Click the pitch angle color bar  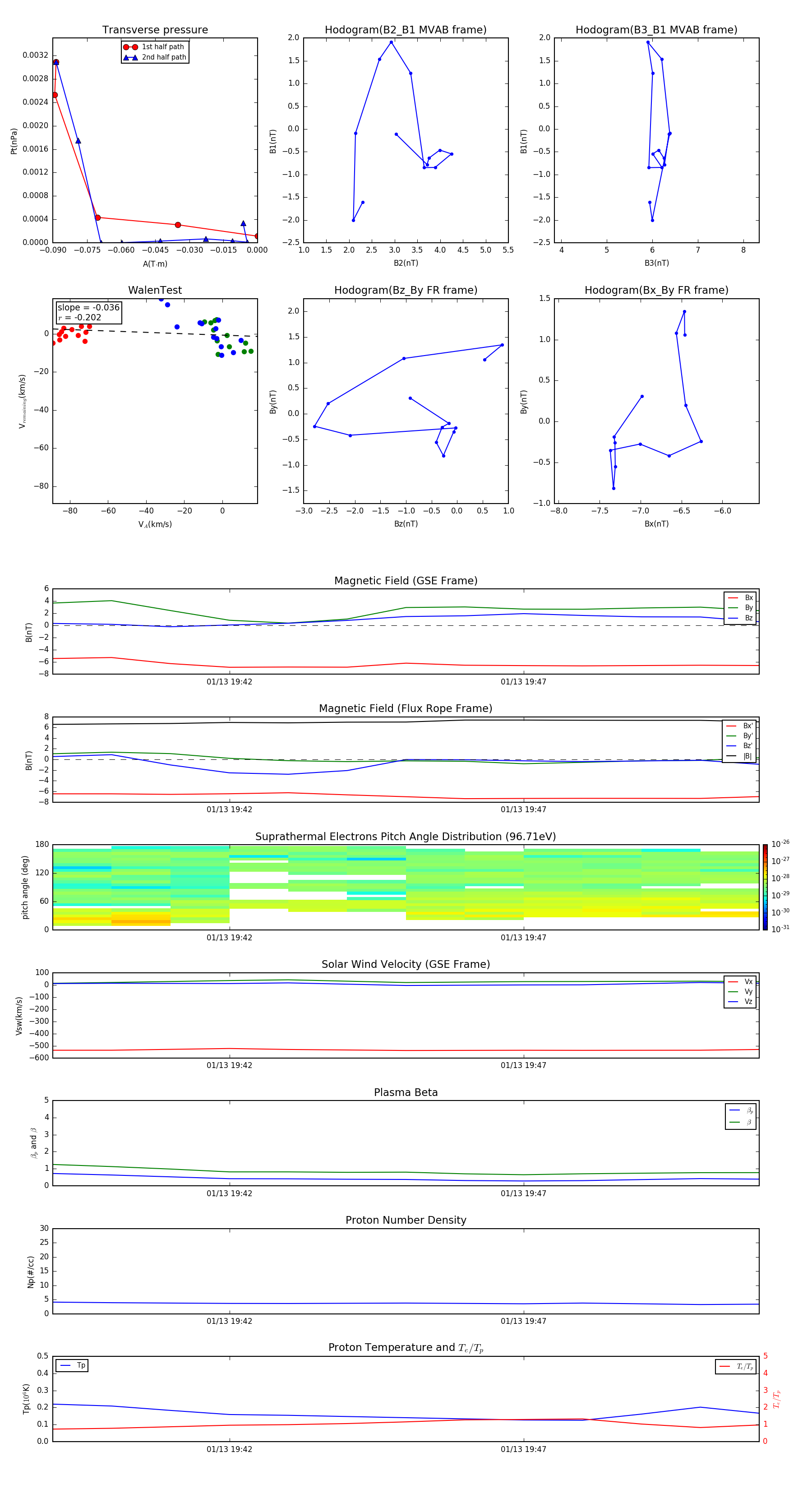[765, 887]
